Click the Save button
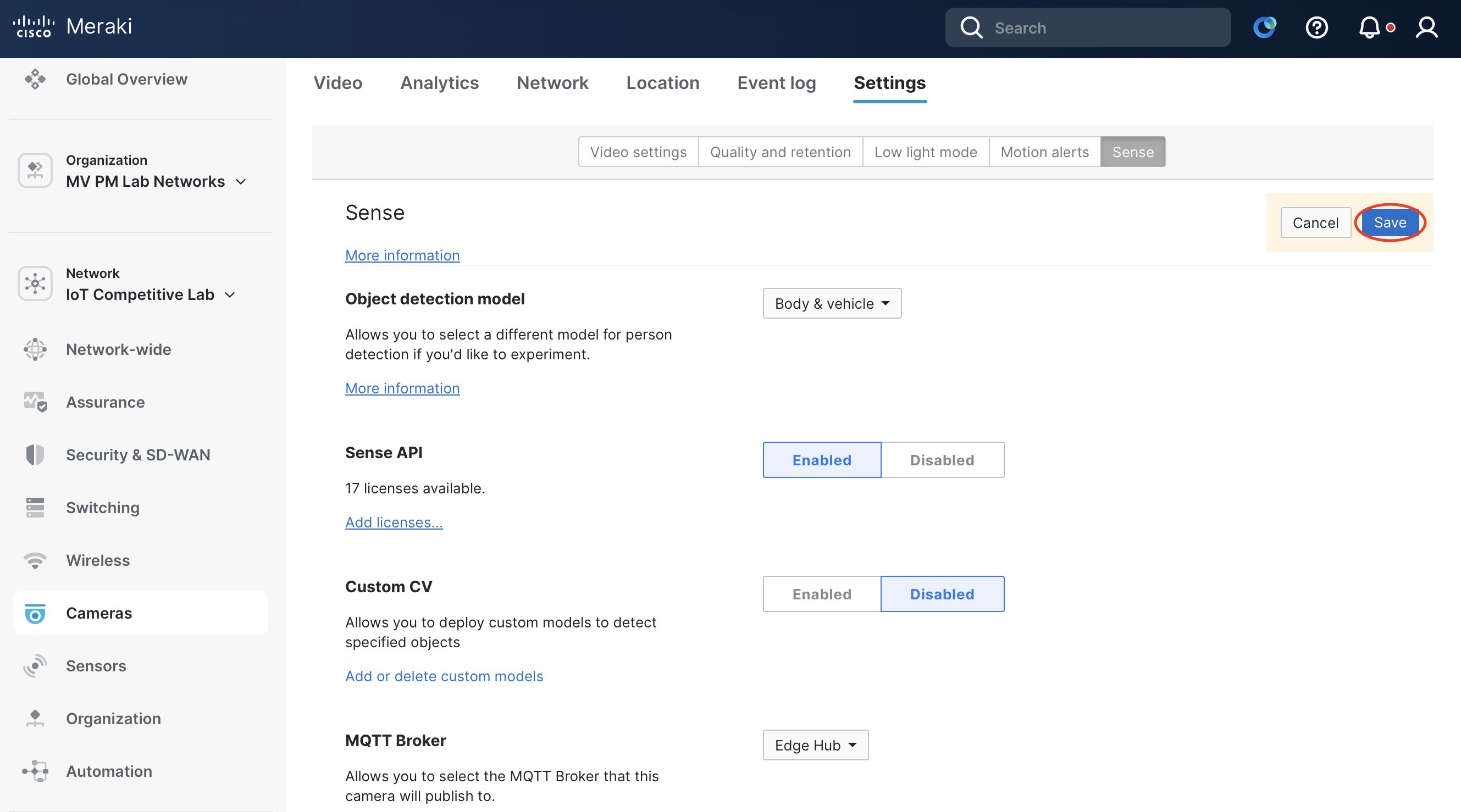This screenshot has height=812, width=1461. tap(1390, 223)
